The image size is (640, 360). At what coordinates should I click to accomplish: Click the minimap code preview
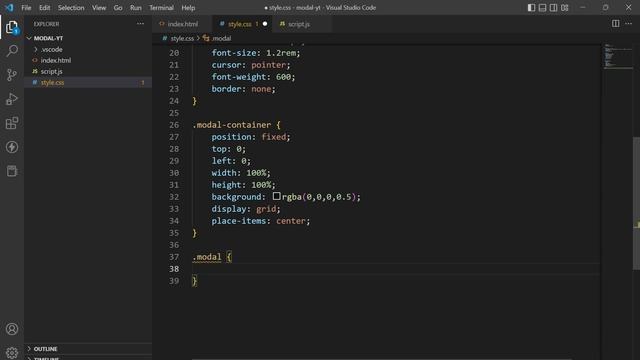pyautogui.click(x=617, y=56)
